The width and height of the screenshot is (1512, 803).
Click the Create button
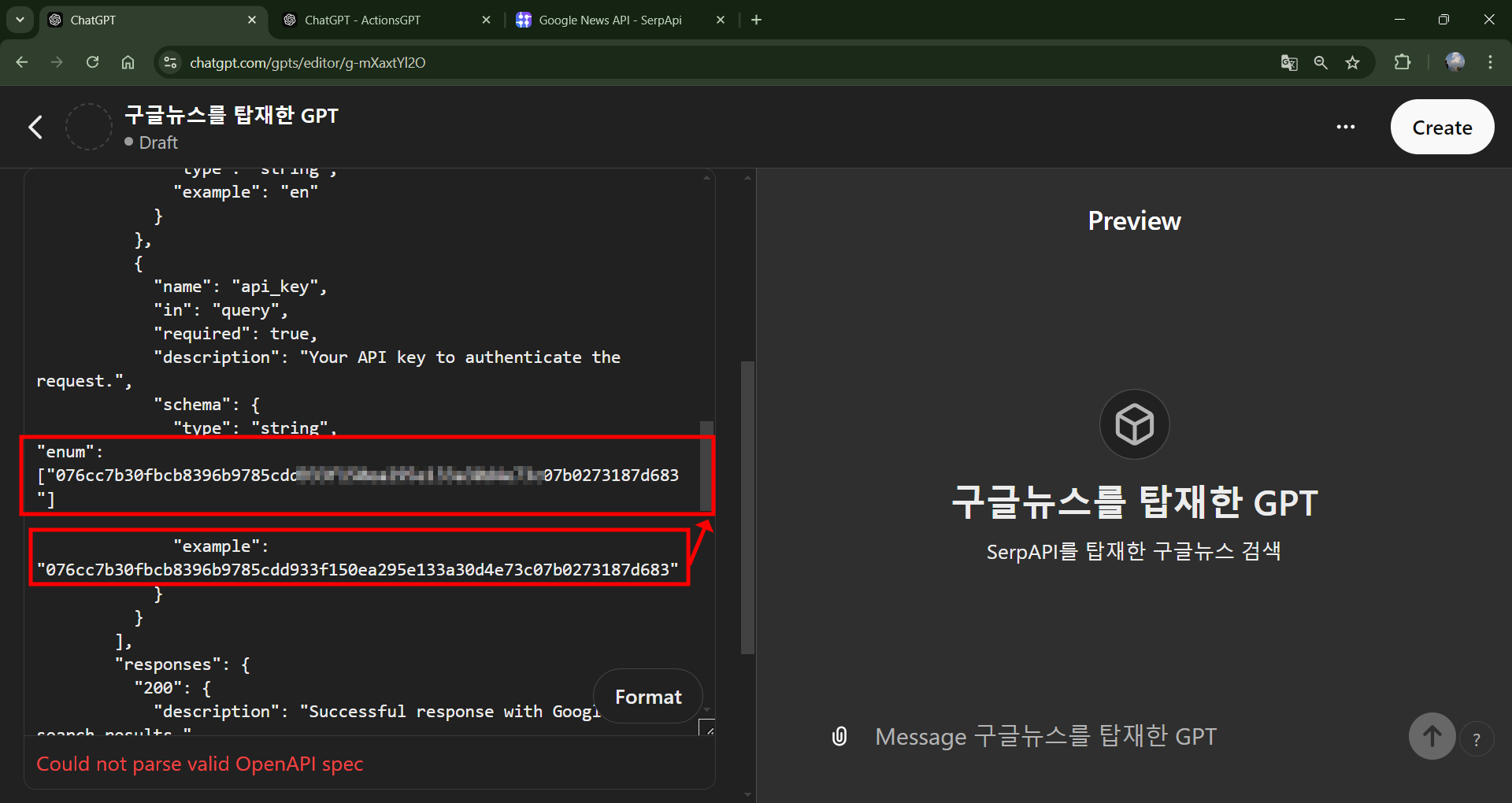pyautogui.click(x=1442, y=127)
